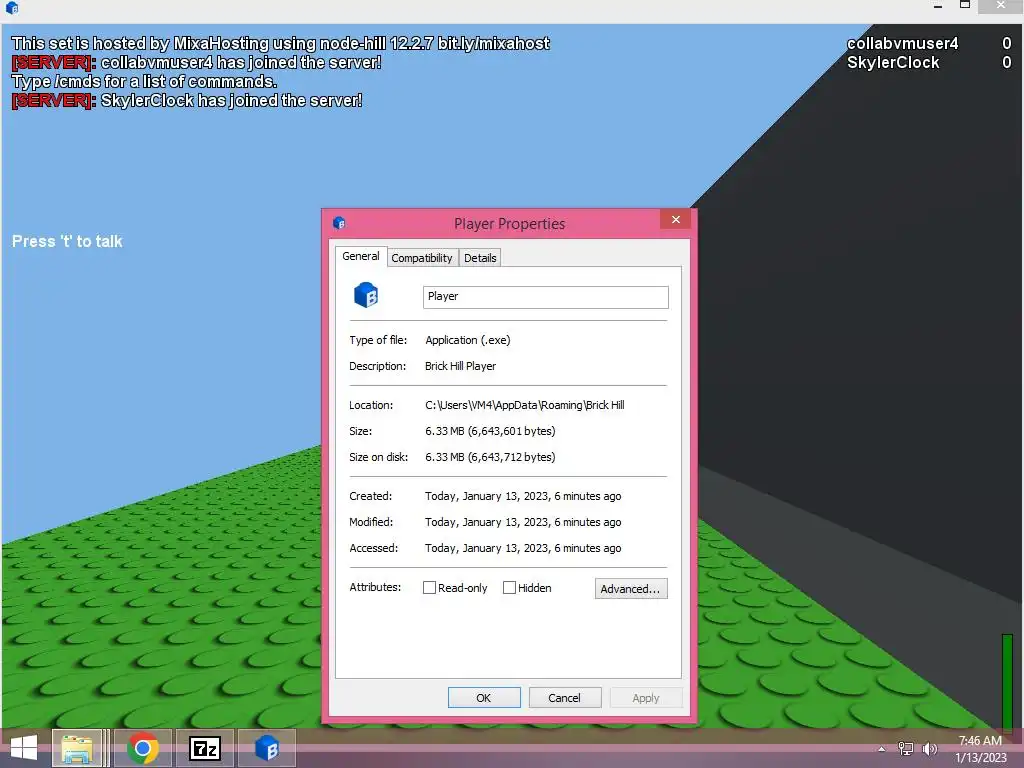Select Application (.exe) file type text

click(468, 340)
